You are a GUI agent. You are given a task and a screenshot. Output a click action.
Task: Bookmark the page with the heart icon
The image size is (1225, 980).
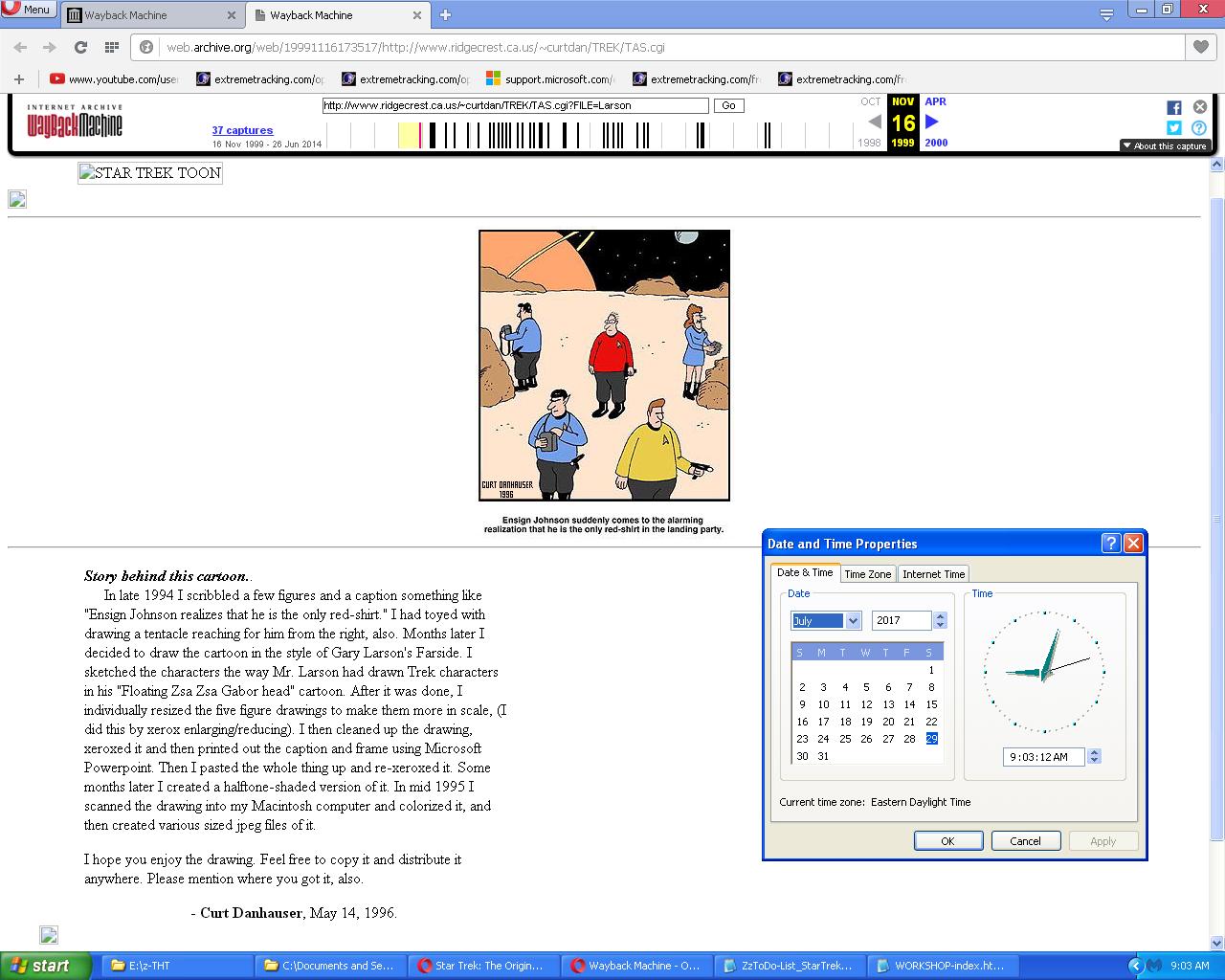[x=1200, y=47]
